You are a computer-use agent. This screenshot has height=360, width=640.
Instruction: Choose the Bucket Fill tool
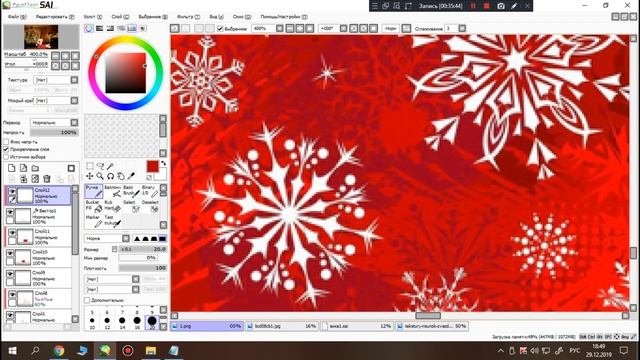(x=94, y=206)
